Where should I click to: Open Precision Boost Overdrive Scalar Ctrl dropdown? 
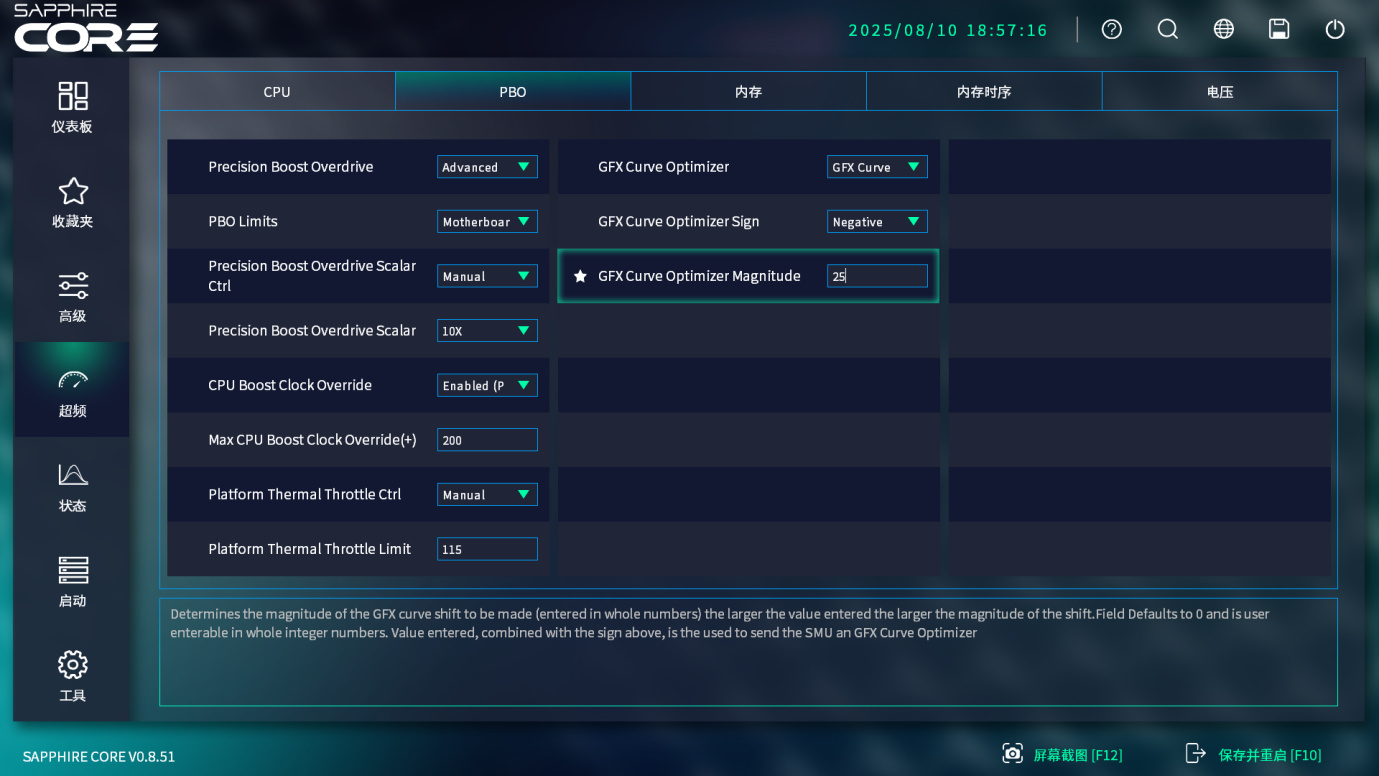487,276
